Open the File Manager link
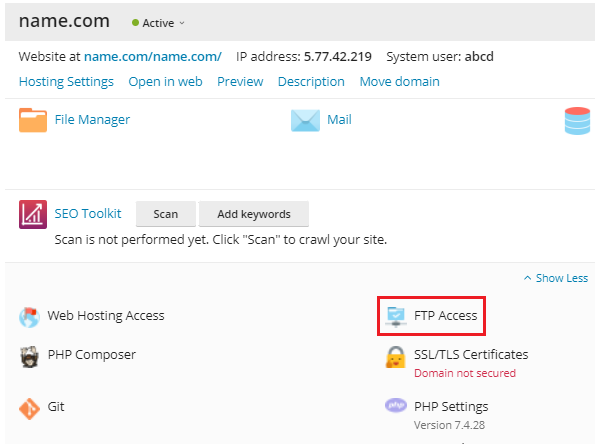The height and width of the screenshot is (445, 601). pyautogui.click(x=92, y=120)
